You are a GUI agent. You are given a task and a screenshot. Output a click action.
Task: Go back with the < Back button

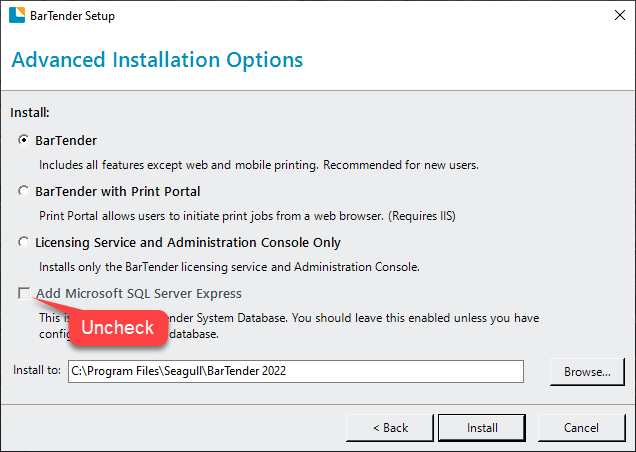[390, 428]
